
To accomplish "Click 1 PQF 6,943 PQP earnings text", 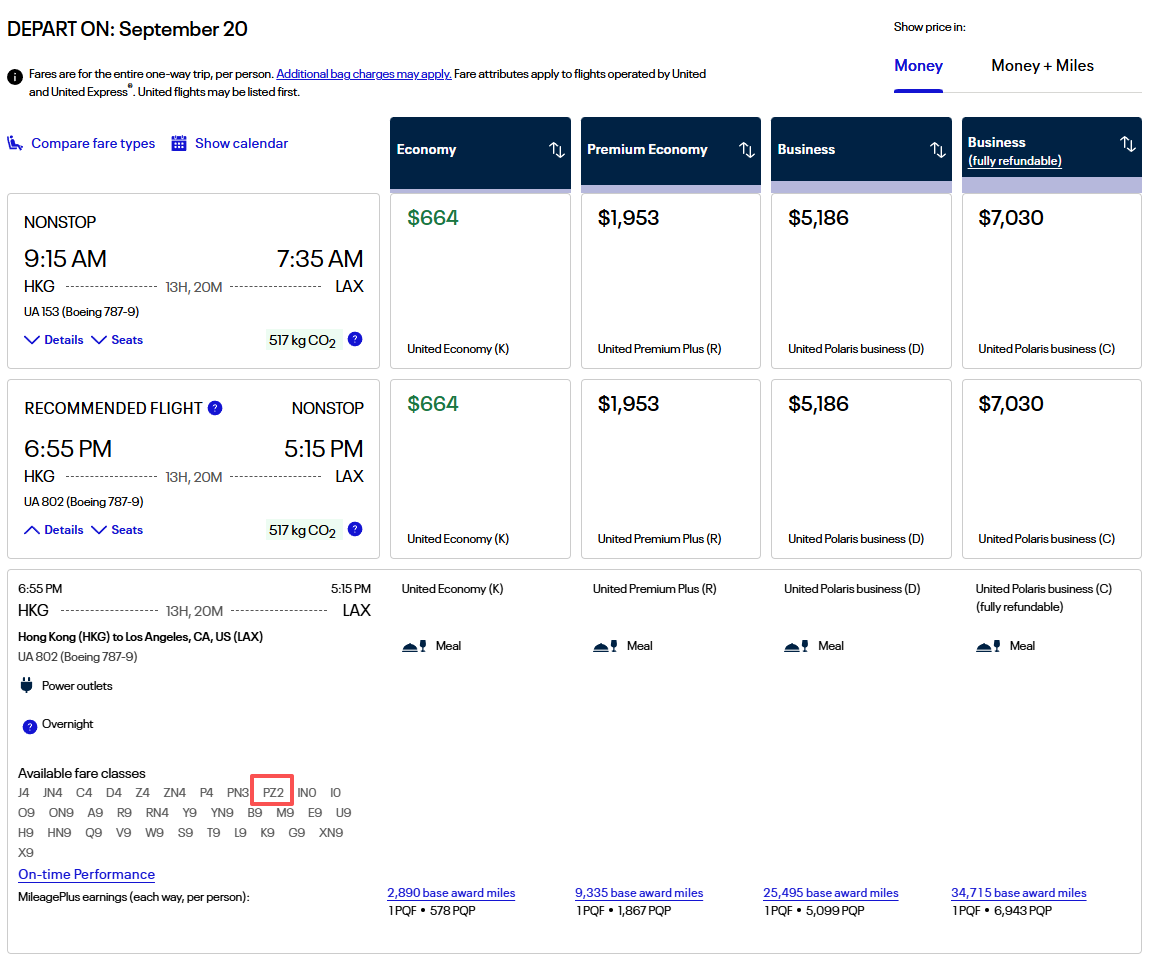I will click(1002, 911).
